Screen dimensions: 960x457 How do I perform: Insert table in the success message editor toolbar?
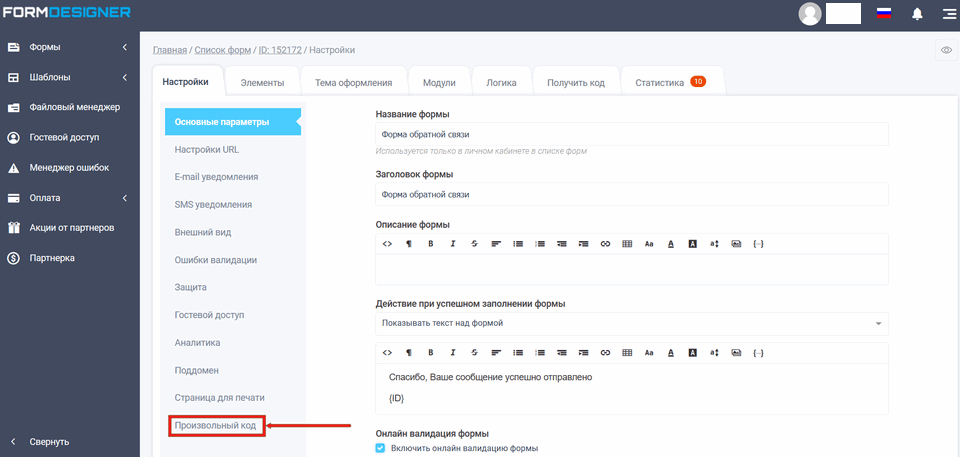pos(627,353)
